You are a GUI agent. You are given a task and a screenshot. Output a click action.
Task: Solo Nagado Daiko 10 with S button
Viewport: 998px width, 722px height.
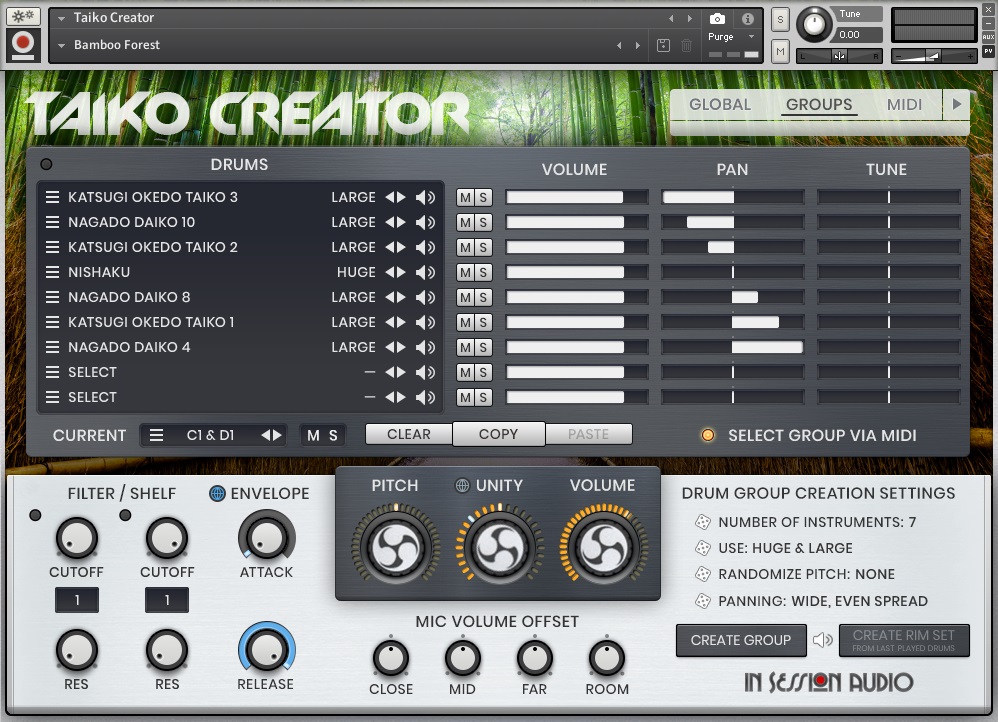[483, 222]
